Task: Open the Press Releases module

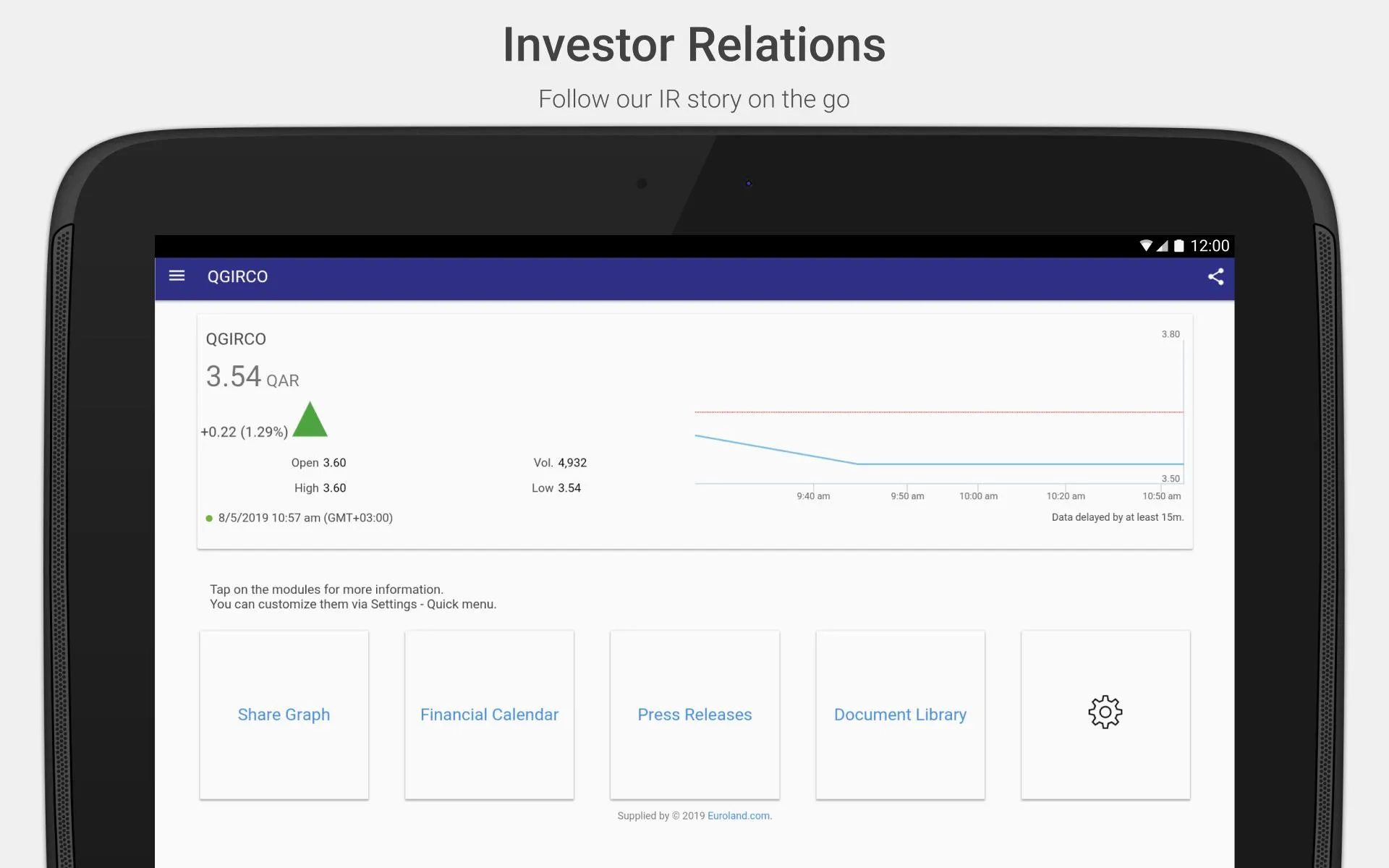Action: 694,714
